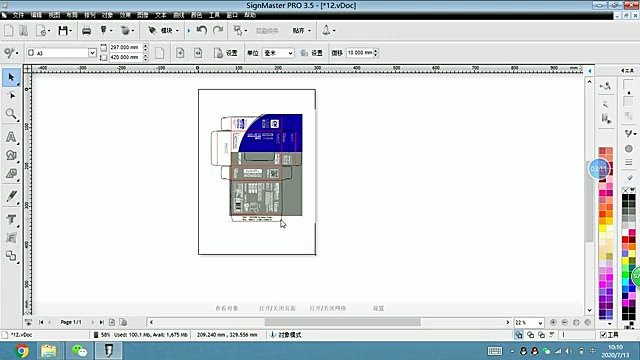
Task: Click the Save disk icon
Action: coord(62,31)
